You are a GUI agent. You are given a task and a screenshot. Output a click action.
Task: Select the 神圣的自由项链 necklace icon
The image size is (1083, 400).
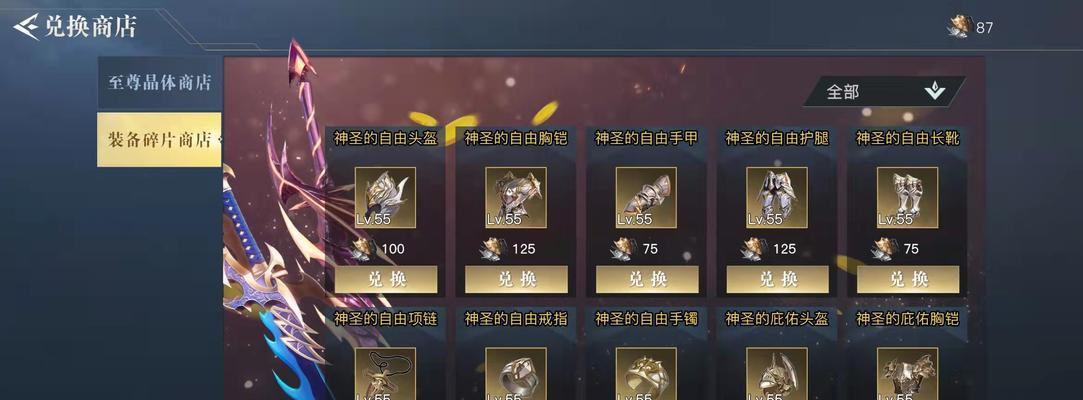tap(385, 373)
